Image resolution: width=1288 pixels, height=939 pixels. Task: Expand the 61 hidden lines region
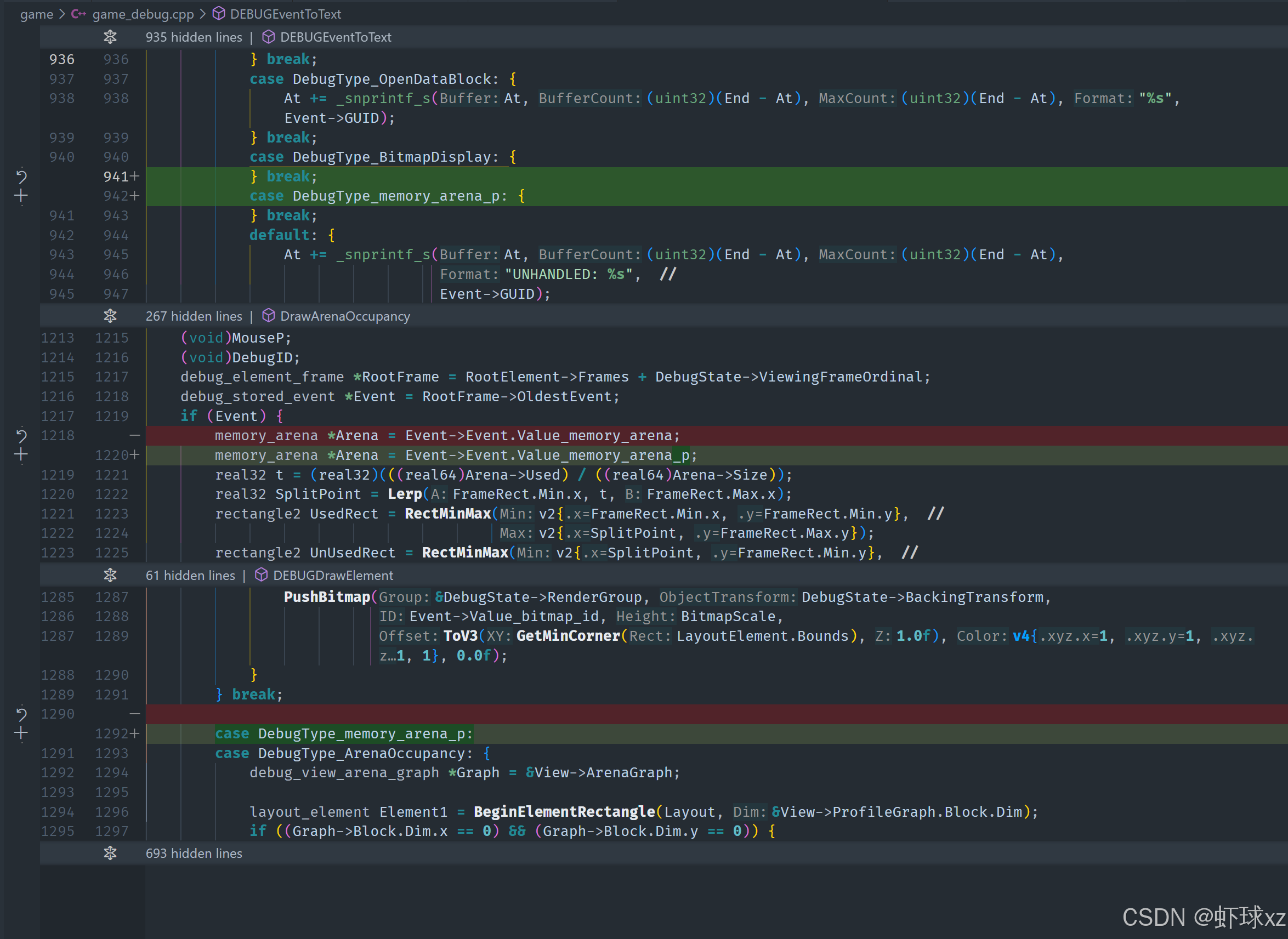point(110,575)
